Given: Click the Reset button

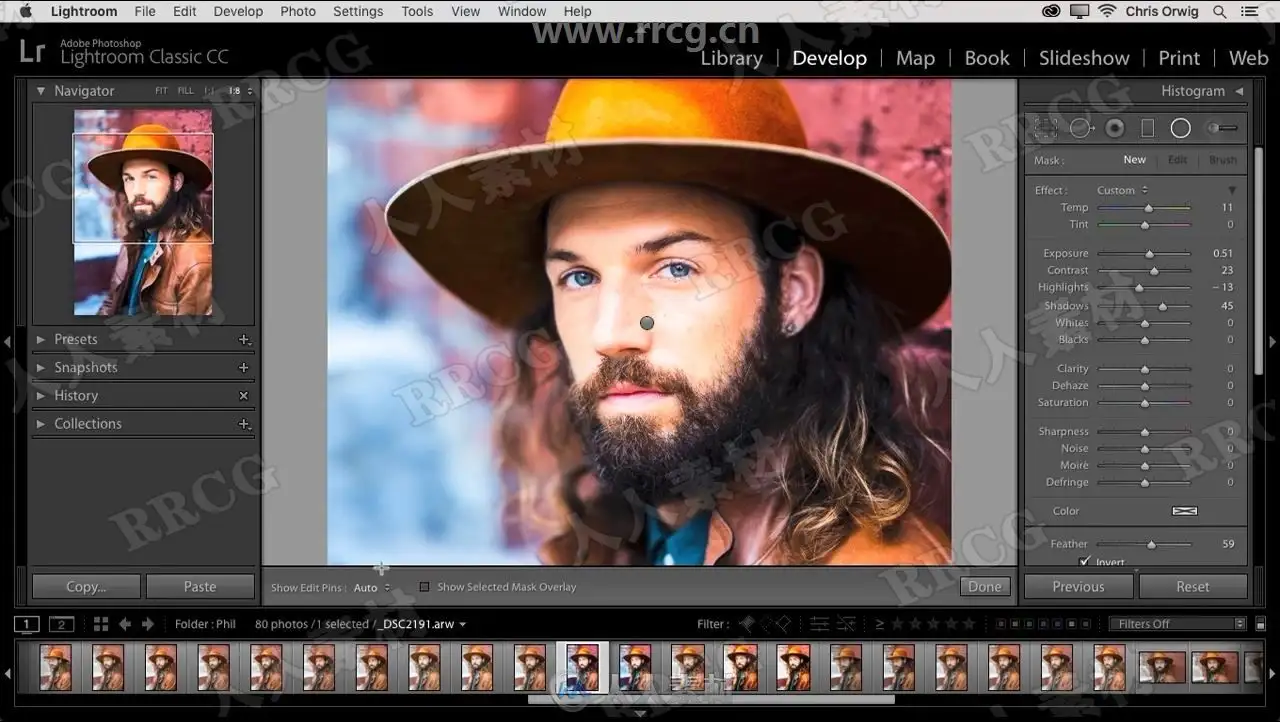Looking at the screenshot, I should [x=1193, y=587].
